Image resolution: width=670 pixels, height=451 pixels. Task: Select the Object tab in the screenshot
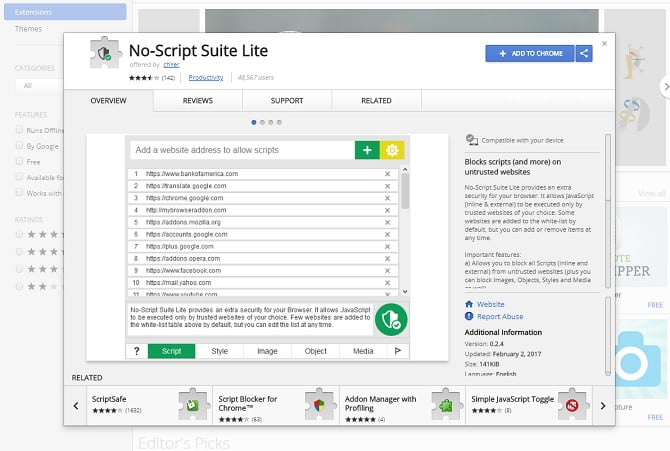click(x=316, y=351)
